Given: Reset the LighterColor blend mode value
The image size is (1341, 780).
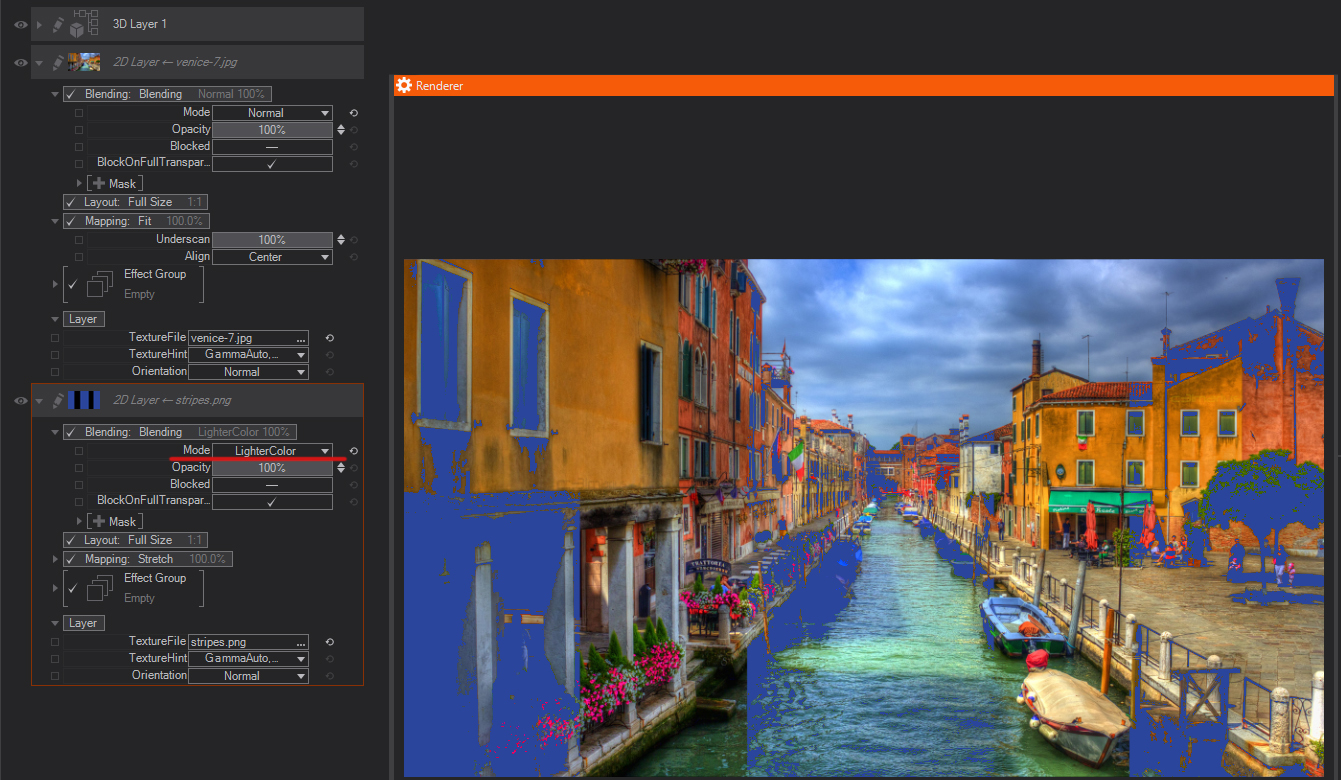Looking at the screenshot, I should pyautogui.click(x=353, y=451).
